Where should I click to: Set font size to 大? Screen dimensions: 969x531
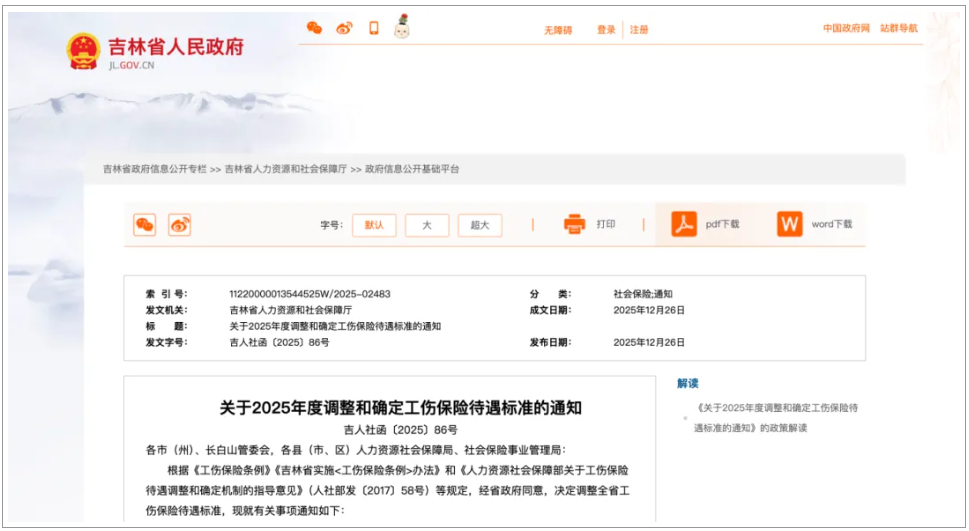click(x=427, y=225)
